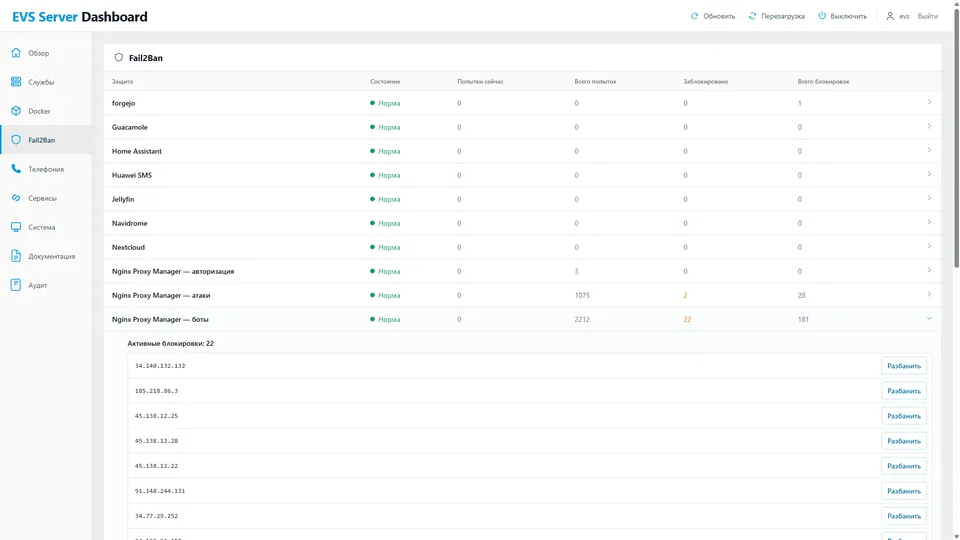Click the user profile icon beside evs
The width and height of the screenshot is (960, 540).
coord(890,16)
